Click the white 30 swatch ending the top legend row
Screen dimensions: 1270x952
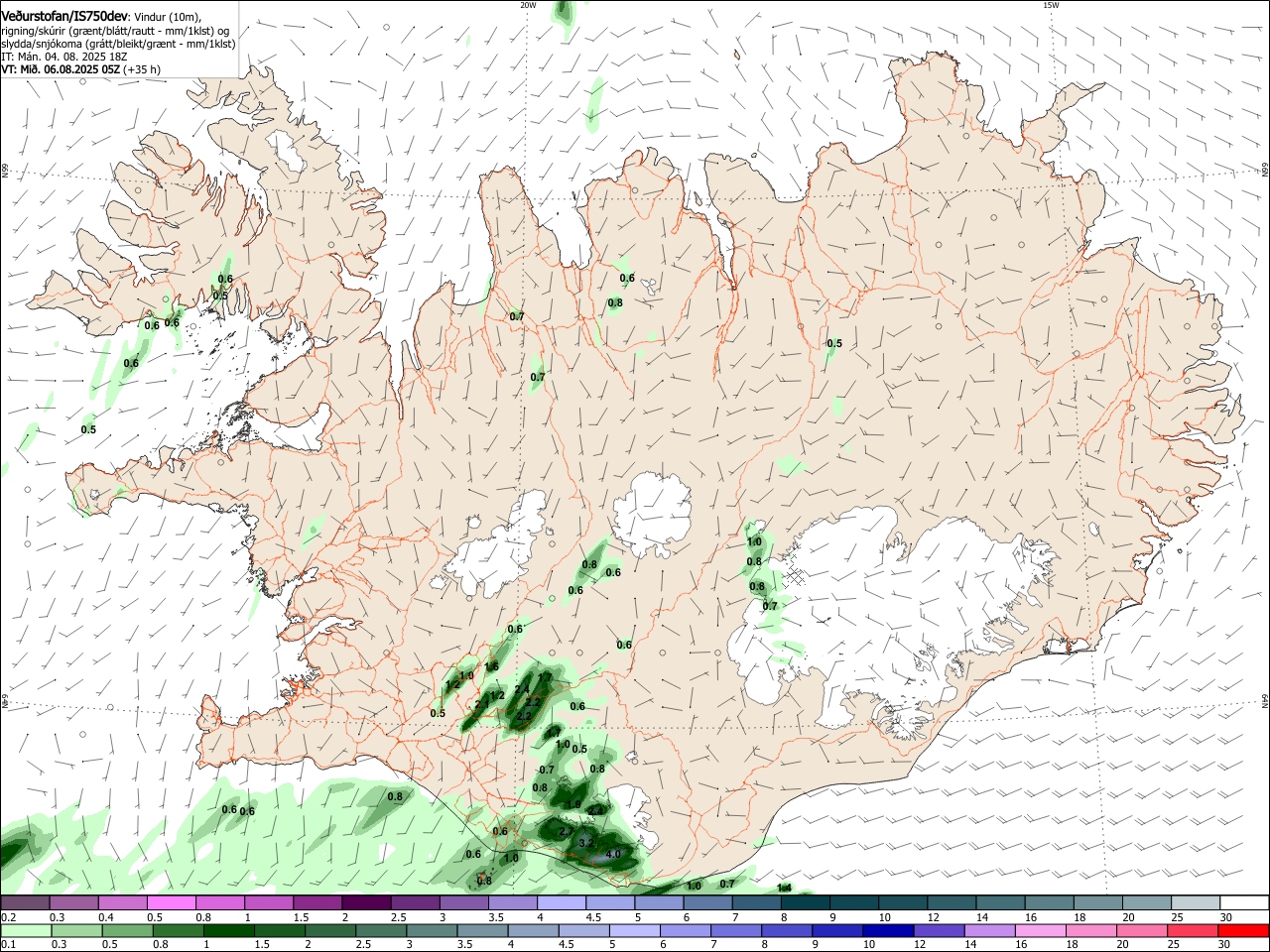coord(1244,903)
